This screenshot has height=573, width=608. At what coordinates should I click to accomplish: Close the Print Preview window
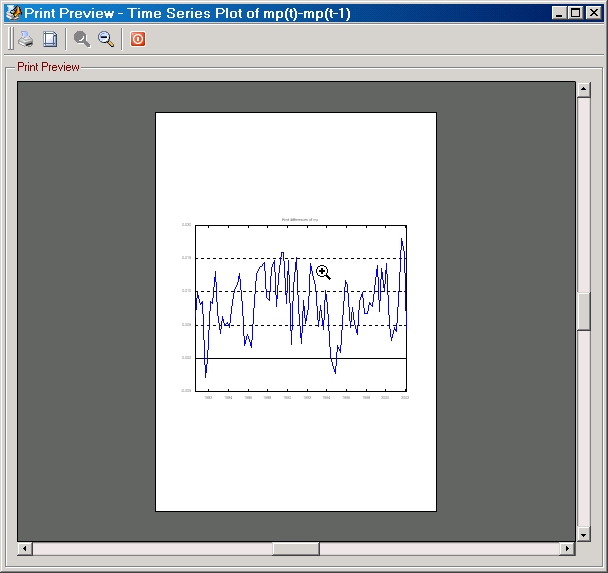pos(594,13)
